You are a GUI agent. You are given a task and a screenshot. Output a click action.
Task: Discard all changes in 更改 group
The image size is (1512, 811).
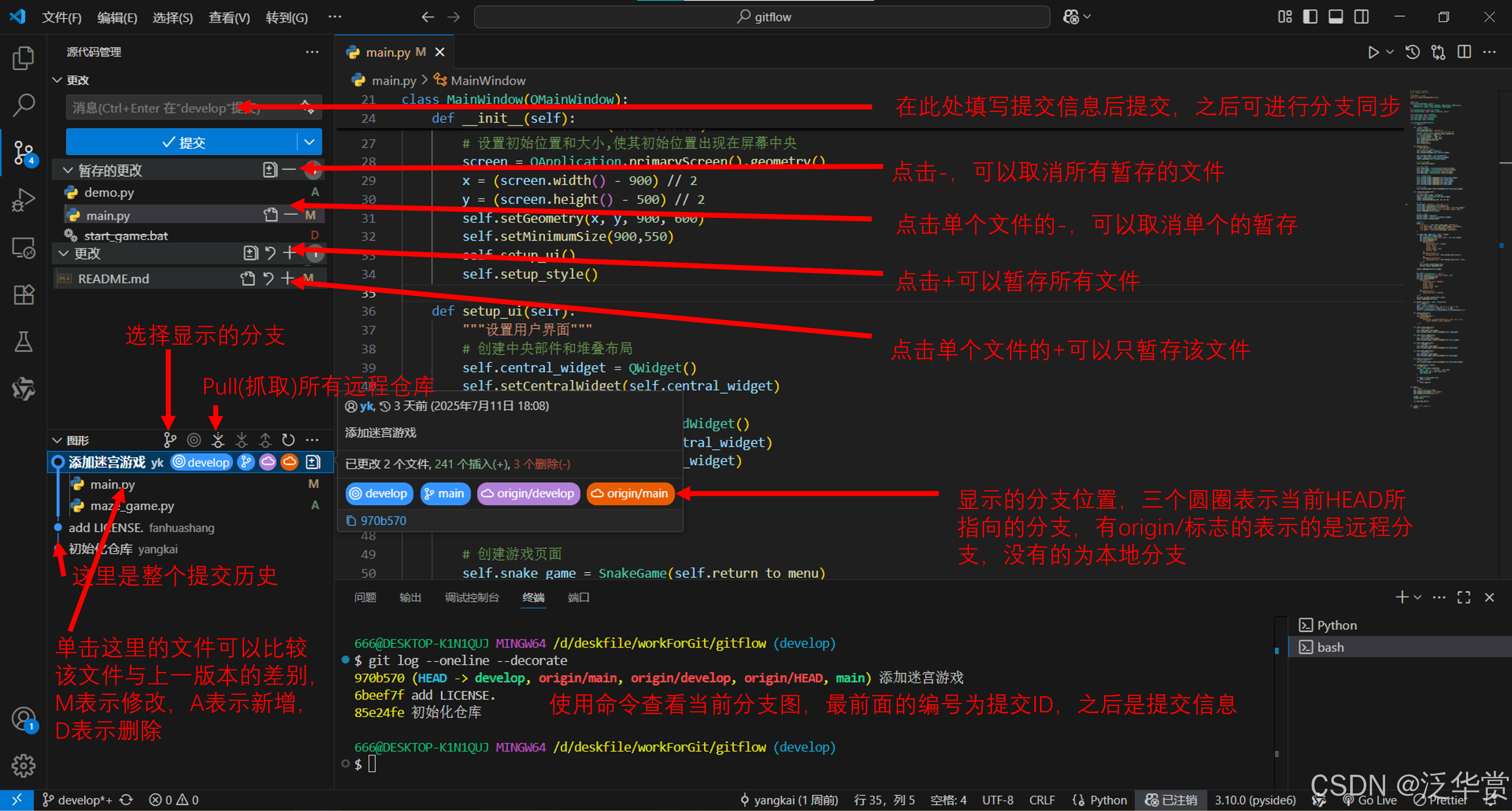270,253
